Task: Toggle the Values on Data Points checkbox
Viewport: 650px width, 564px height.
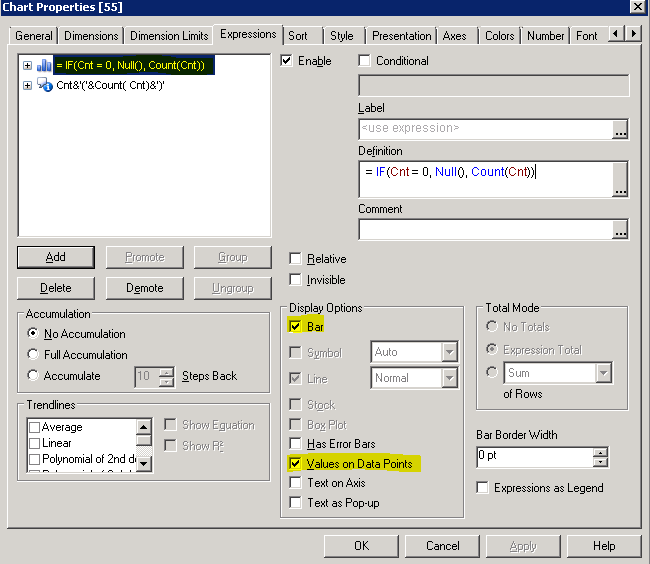Action: pos(295,464)
